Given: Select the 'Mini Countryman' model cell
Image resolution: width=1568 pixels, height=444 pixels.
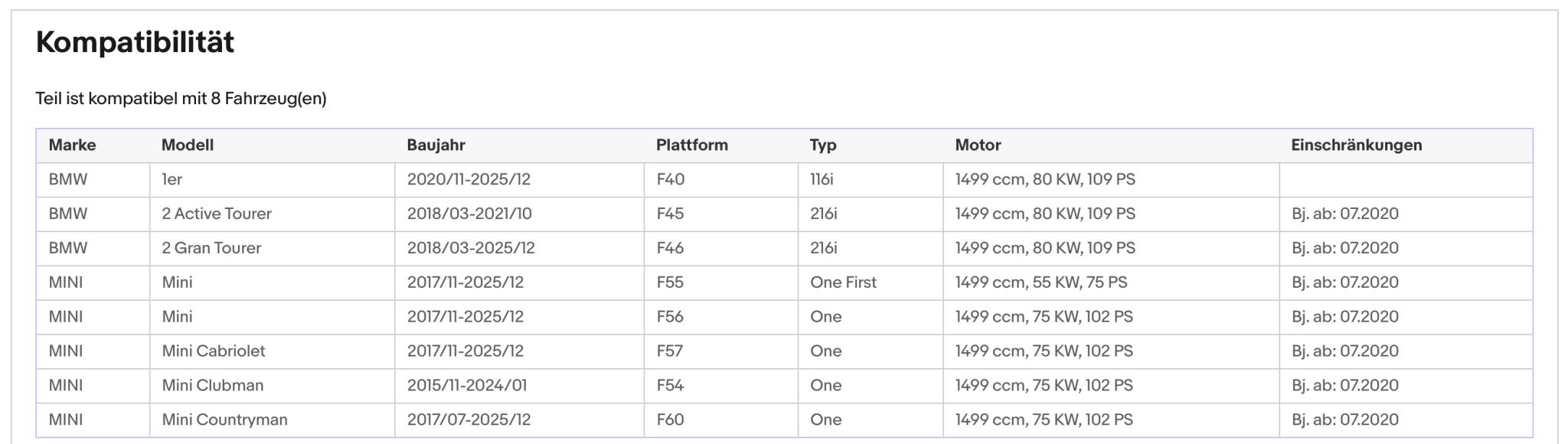Looking at the screenshot, I should (x=272, y=420).
